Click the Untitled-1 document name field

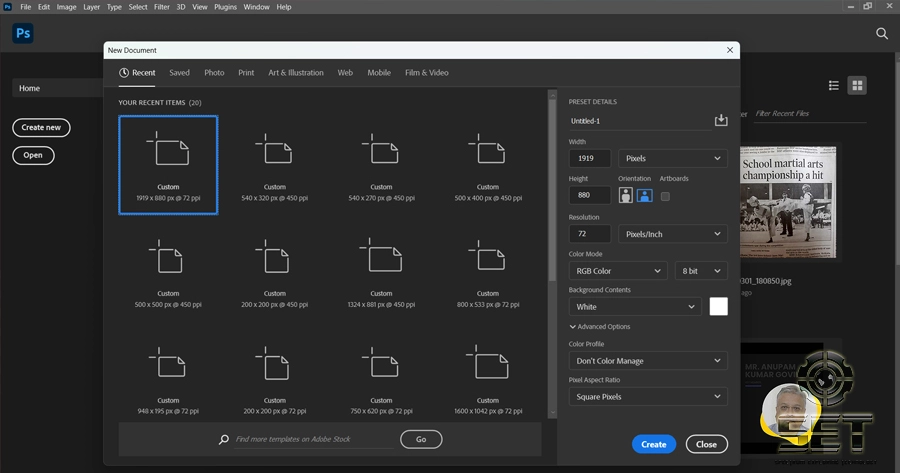click(x=639, y=121)
